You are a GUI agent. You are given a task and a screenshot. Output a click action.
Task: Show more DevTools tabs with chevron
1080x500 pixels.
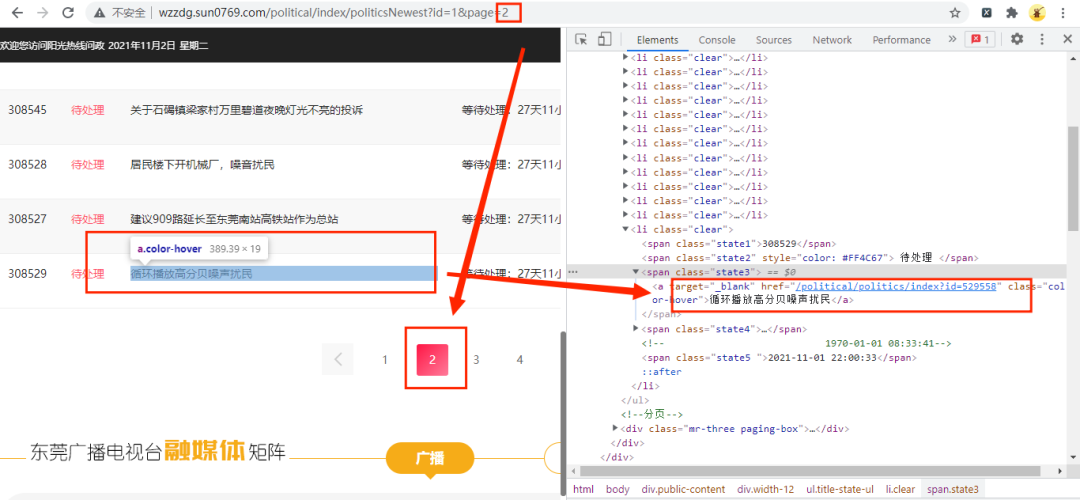click(x=953, y=39)
